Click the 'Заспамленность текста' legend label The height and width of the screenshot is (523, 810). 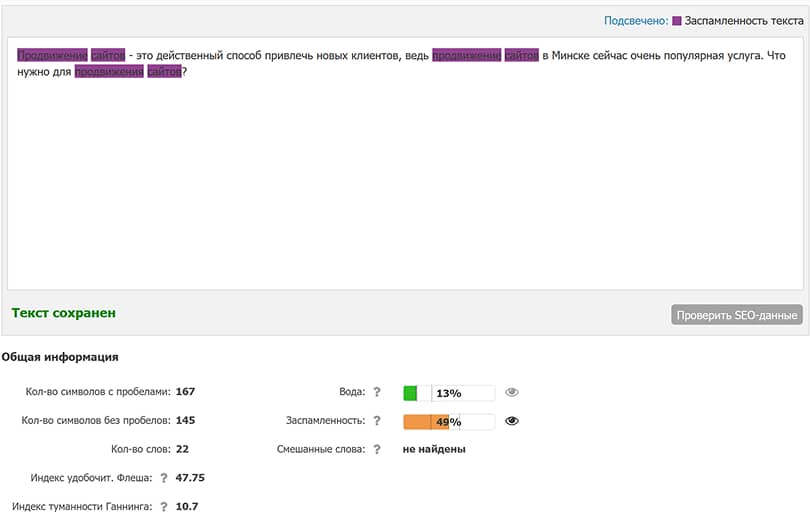(x=744, y=21)
